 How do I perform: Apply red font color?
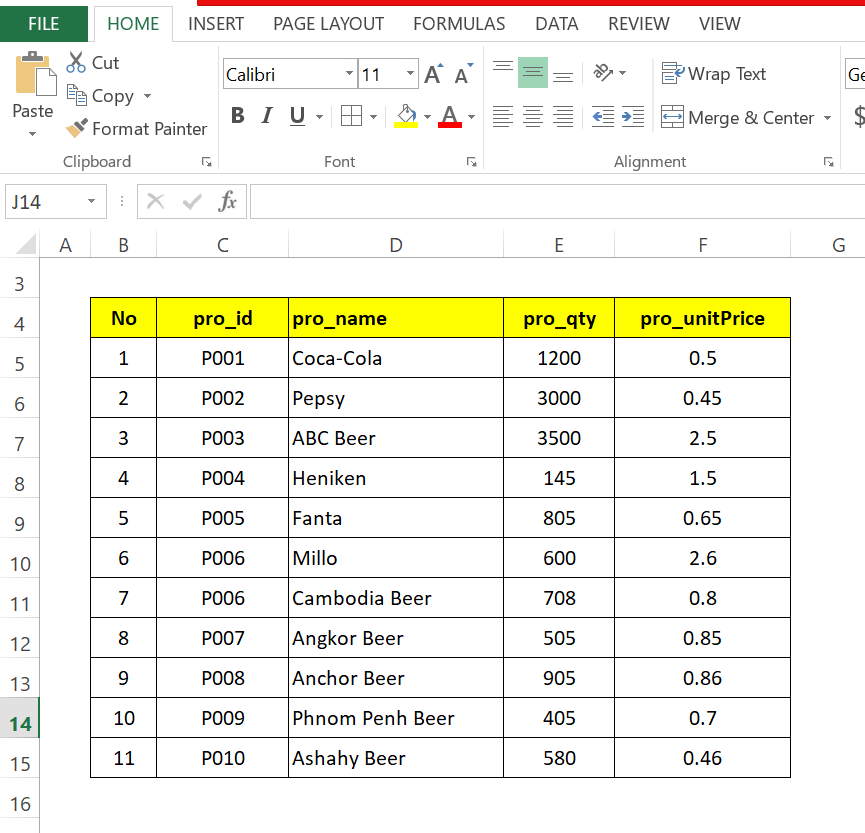(450, 116)
